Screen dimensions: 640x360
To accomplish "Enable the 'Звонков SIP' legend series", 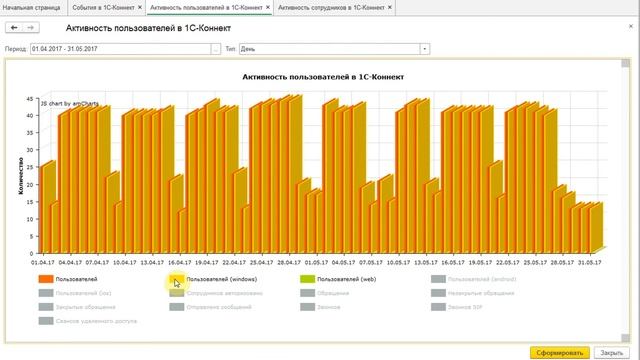I will (x=457, y=307).
